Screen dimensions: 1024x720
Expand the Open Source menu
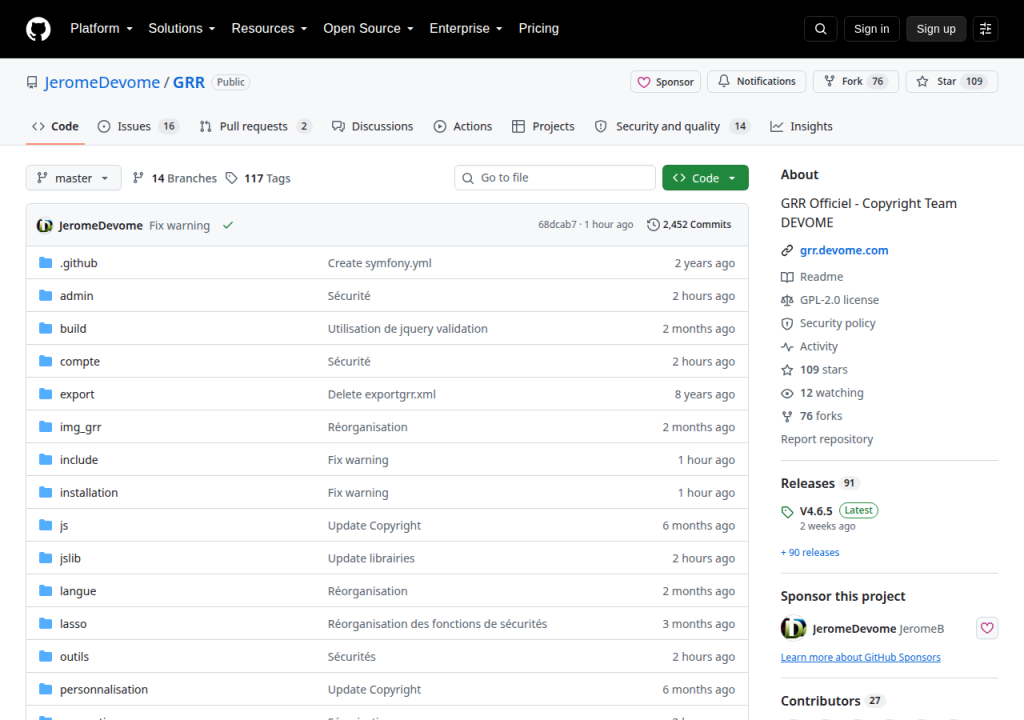pos(368,29)
